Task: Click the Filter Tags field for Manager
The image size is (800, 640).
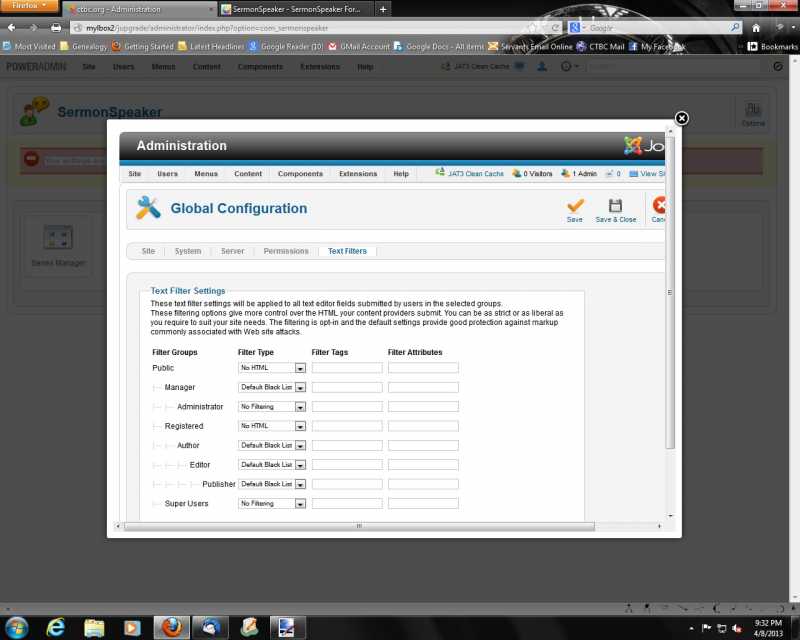Action: [x=347, y=387]
